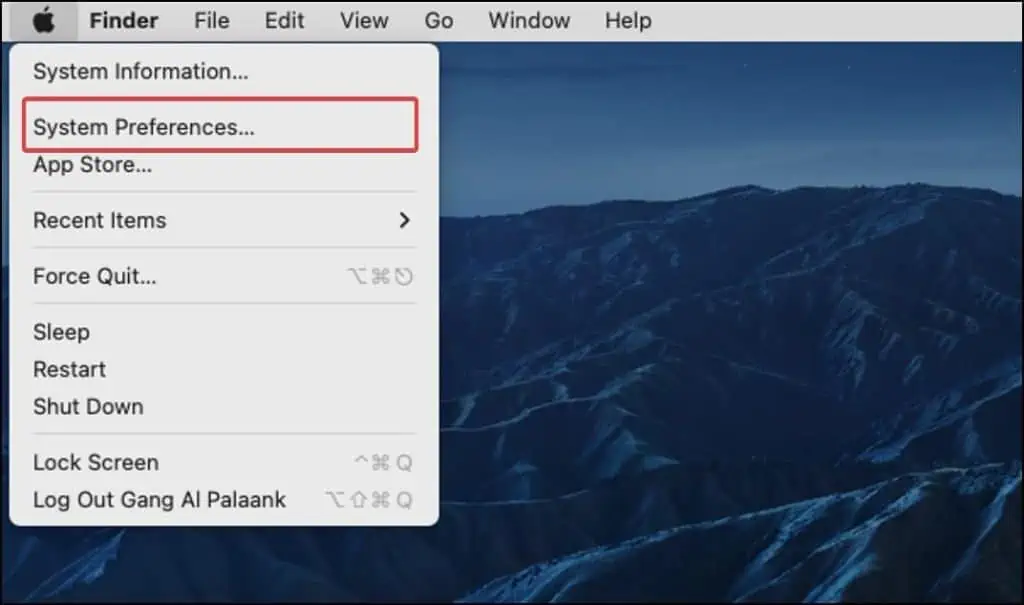Open the View menu
Viewport: 1024px width, 605px height.
click(363, 20)
